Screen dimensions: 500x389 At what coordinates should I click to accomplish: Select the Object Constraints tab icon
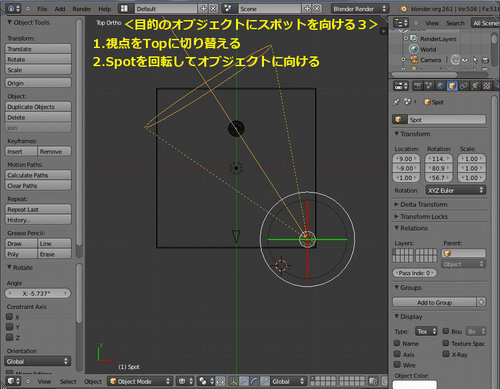(x=464, y=86)
